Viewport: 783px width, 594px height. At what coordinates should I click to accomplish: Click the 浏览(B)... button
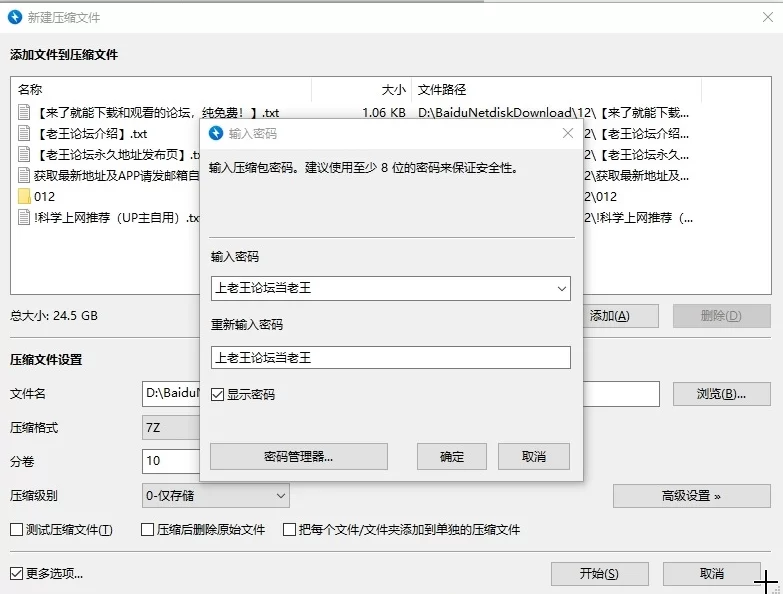click(x=722, y=394)
